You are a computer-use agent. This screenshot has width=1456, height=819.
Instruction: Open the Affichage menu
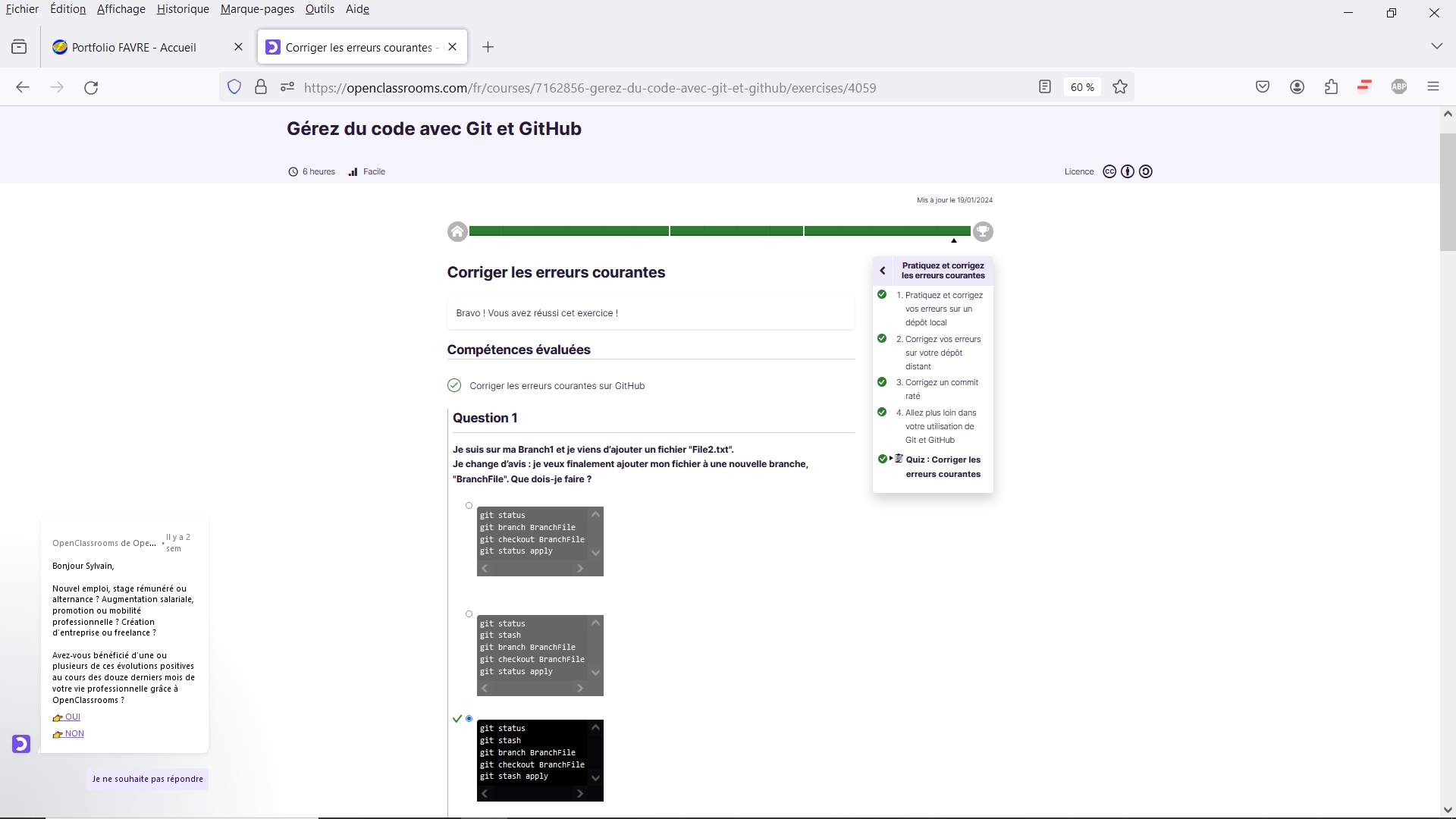tap(121, 9)
